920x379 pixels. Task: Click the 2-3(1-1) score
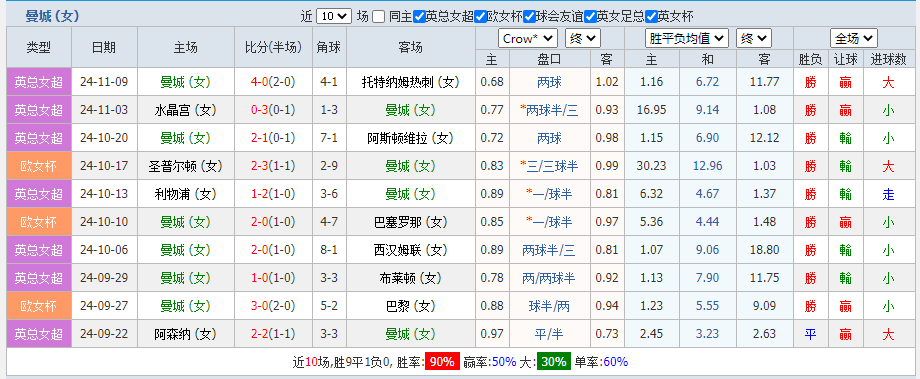[x=273, y=166]
